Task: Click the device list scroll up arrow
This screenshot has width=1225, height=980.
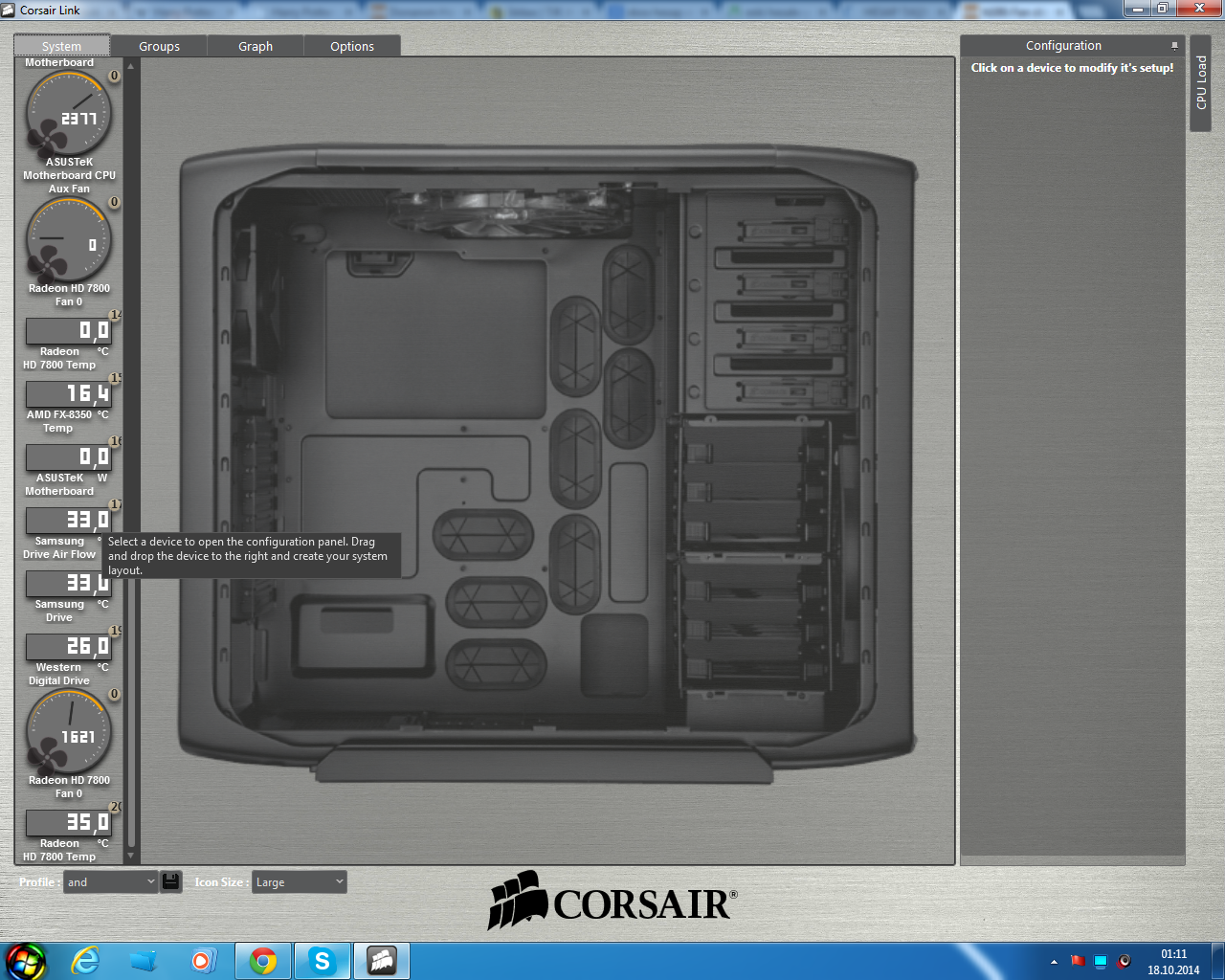Action: click(x=131, y=66)
